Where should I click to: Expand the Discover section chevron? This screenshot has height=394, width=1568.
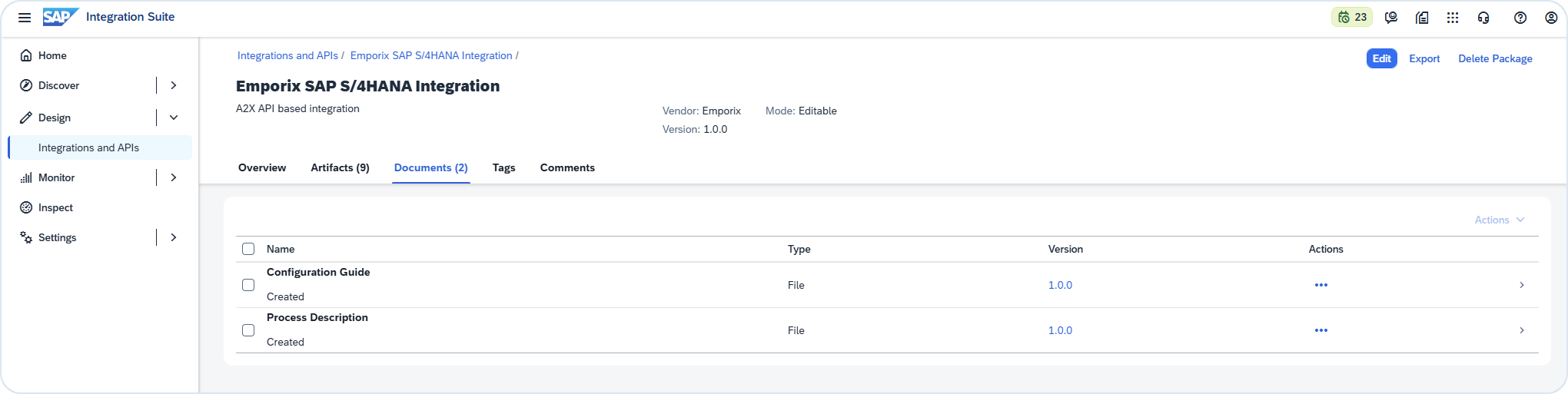174,85
